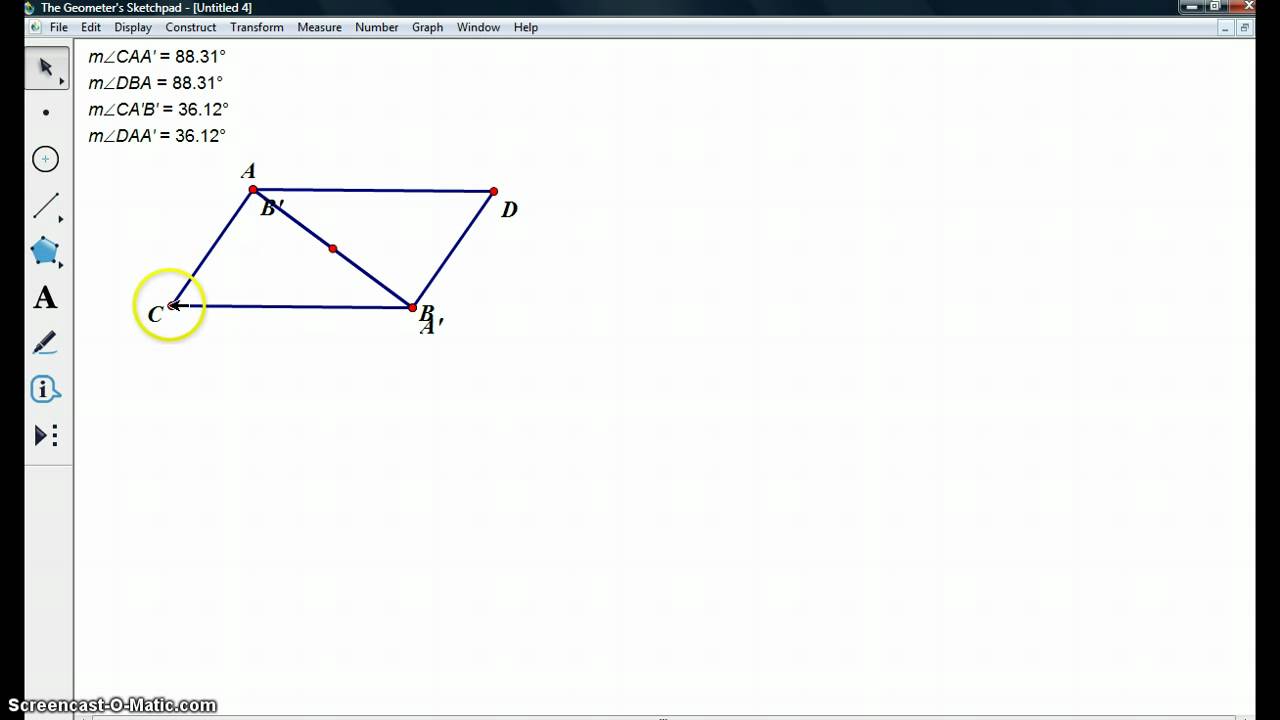Restore the document window in menu bar
Viewport: 1280px width, 720px height.
[x=1245, y=28]
